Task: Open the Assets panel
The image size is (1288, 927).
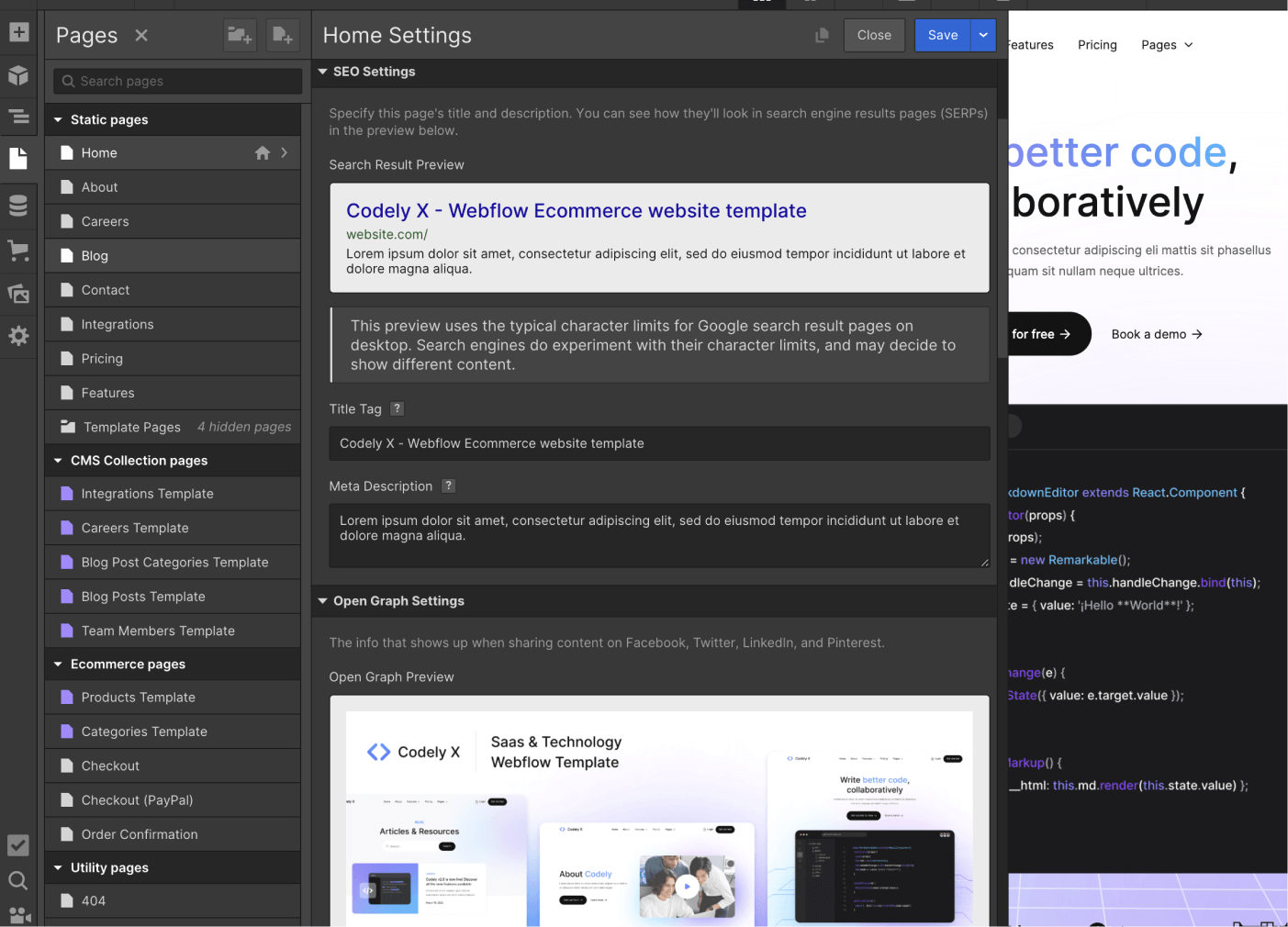Action: click(x=18, y=293)
